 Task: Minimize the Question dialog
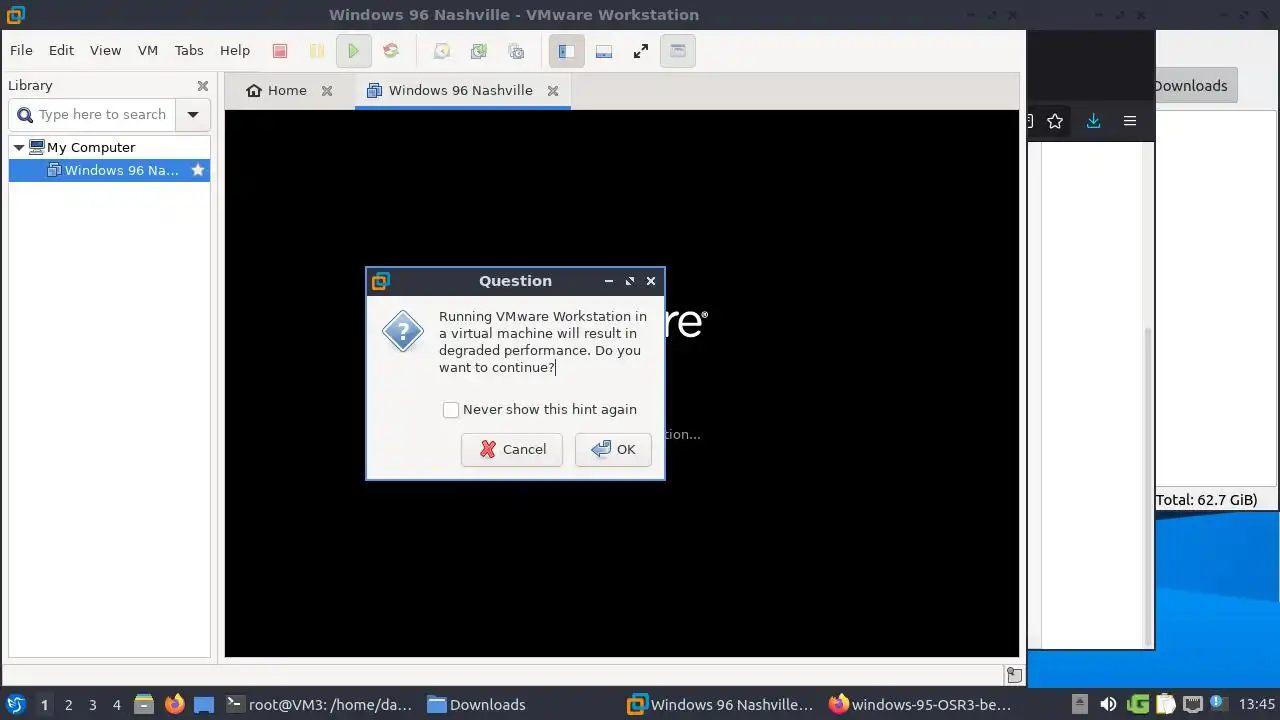click(x=609, y=281)
